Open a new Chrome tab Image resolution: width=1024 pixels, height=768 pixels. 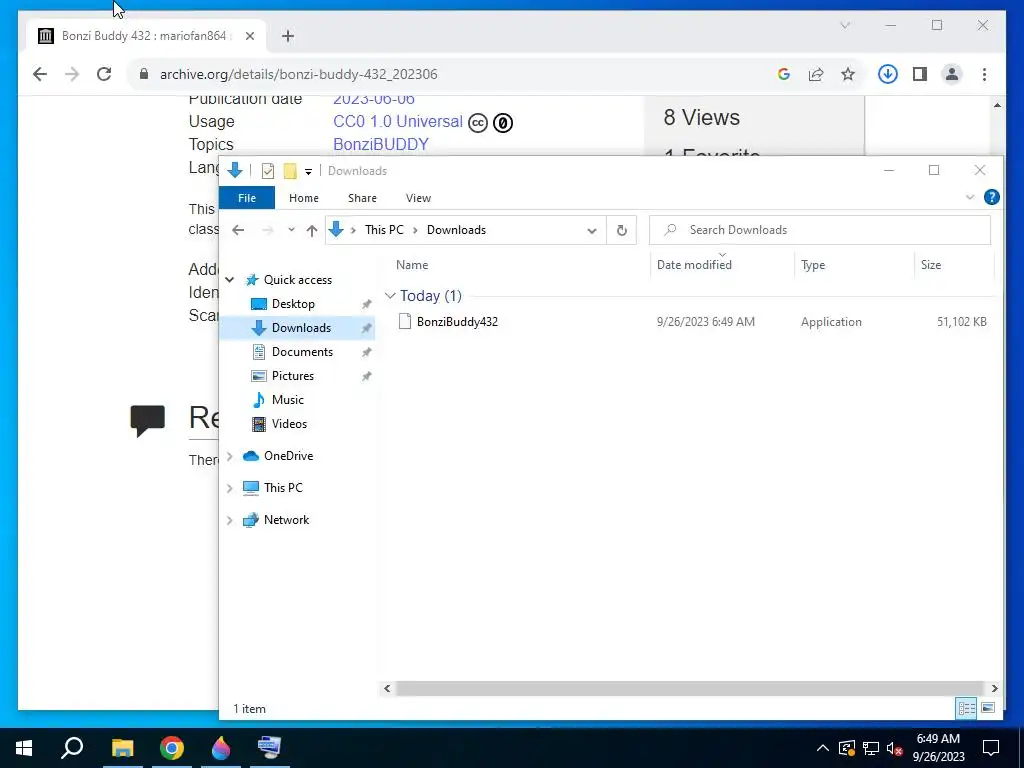click(x=288, y=36)
